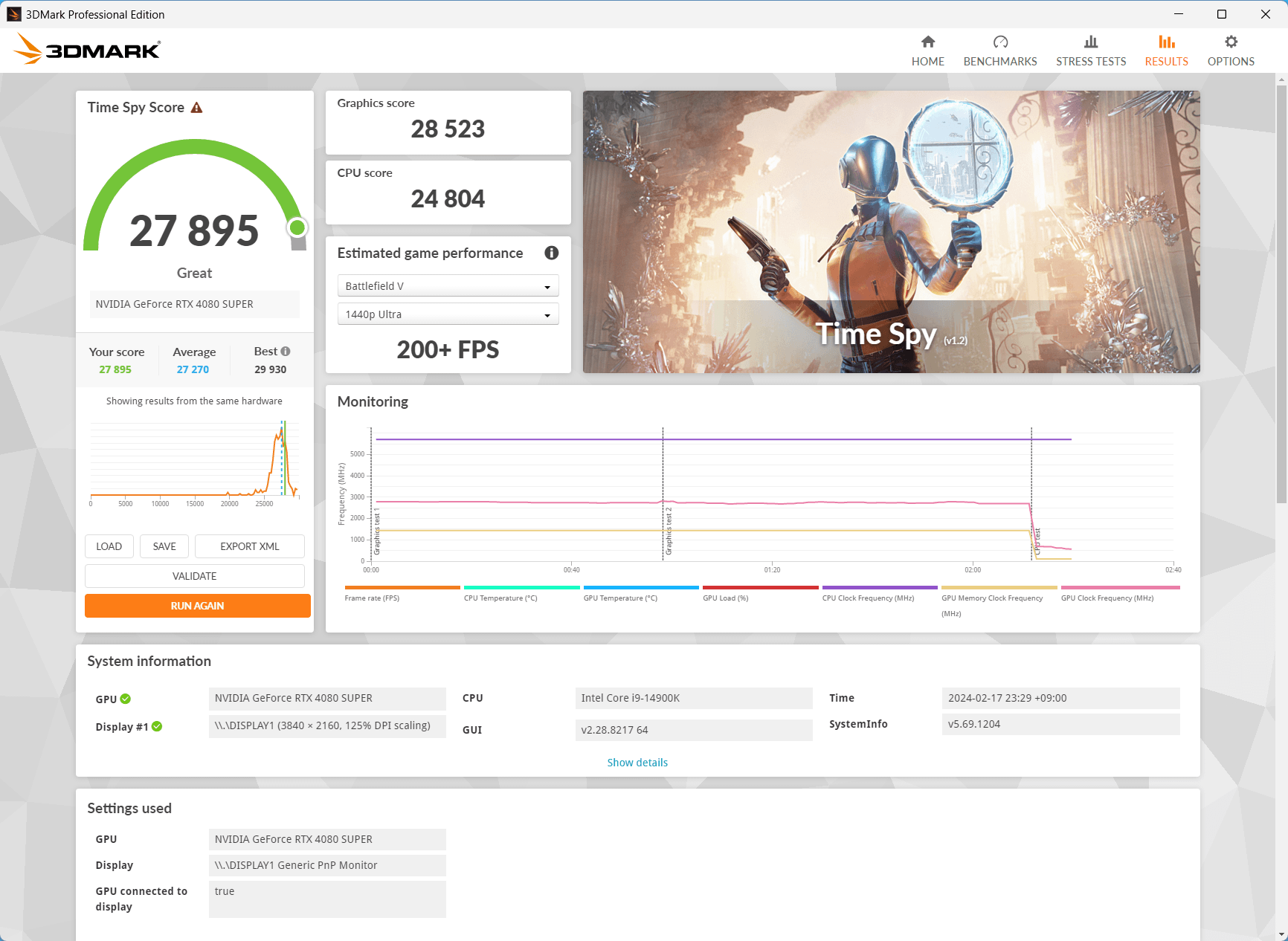Click the CPU test marker line
The width and height of the screenshot is (1288, 941).
[1031, 494]
